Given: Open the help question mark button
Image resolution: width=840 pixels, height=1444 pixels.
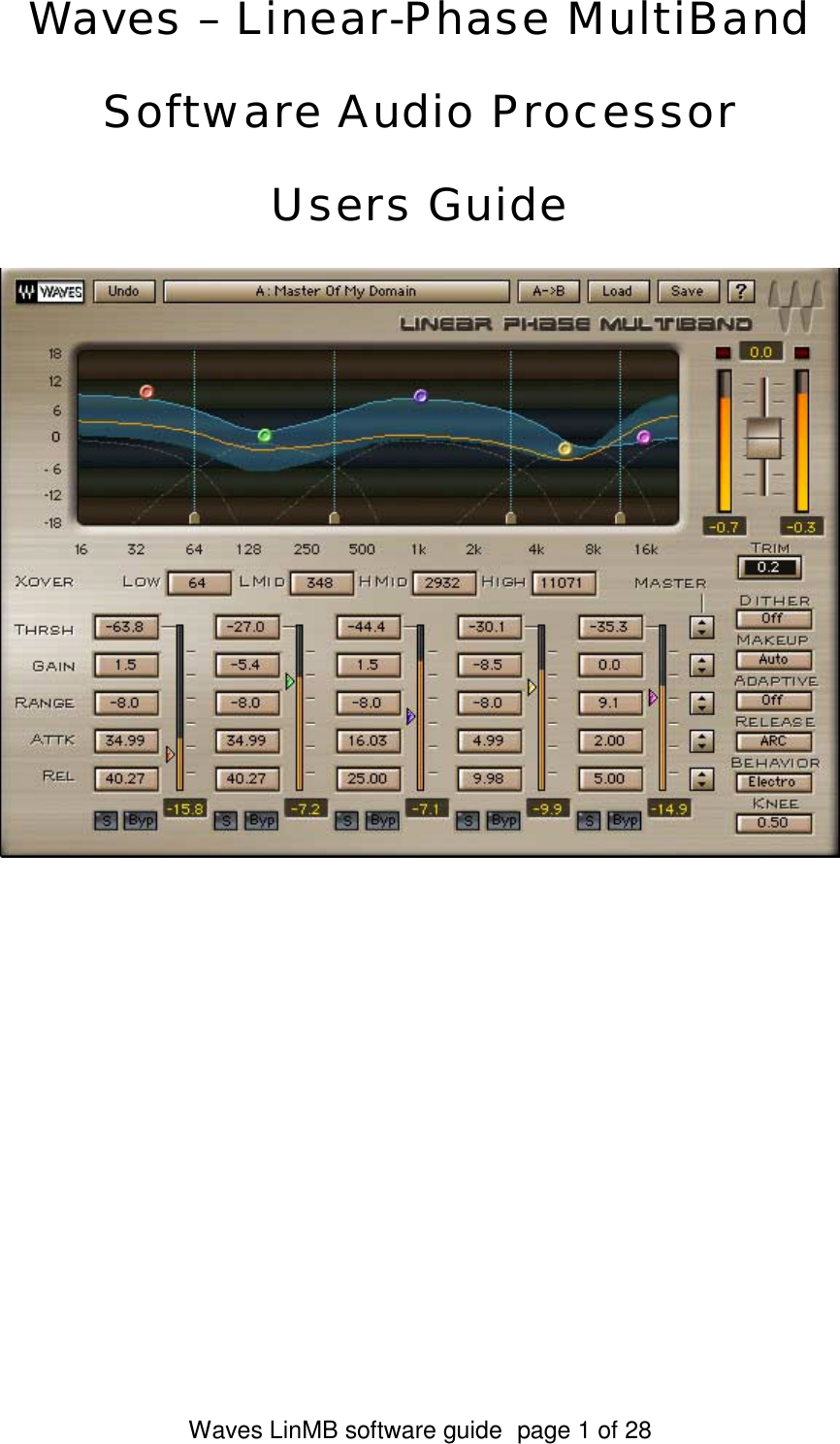Looking at the screenshot, I should [741, 291].
